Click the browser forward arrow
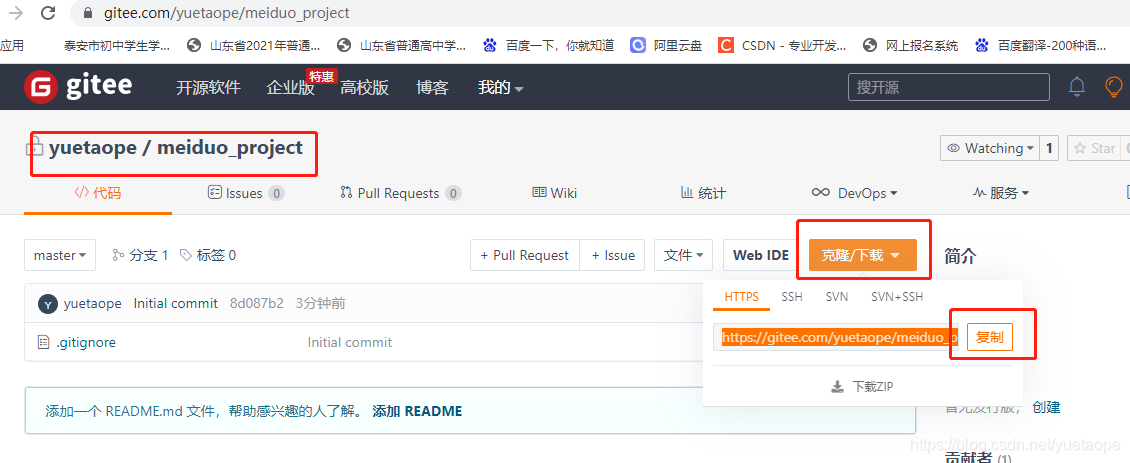The image size is (1130, 463). 16,12
